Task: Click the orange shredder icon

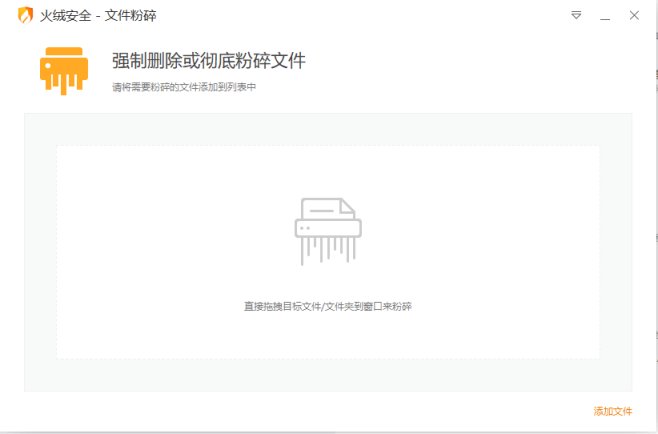Action: [x=64, y=71]
